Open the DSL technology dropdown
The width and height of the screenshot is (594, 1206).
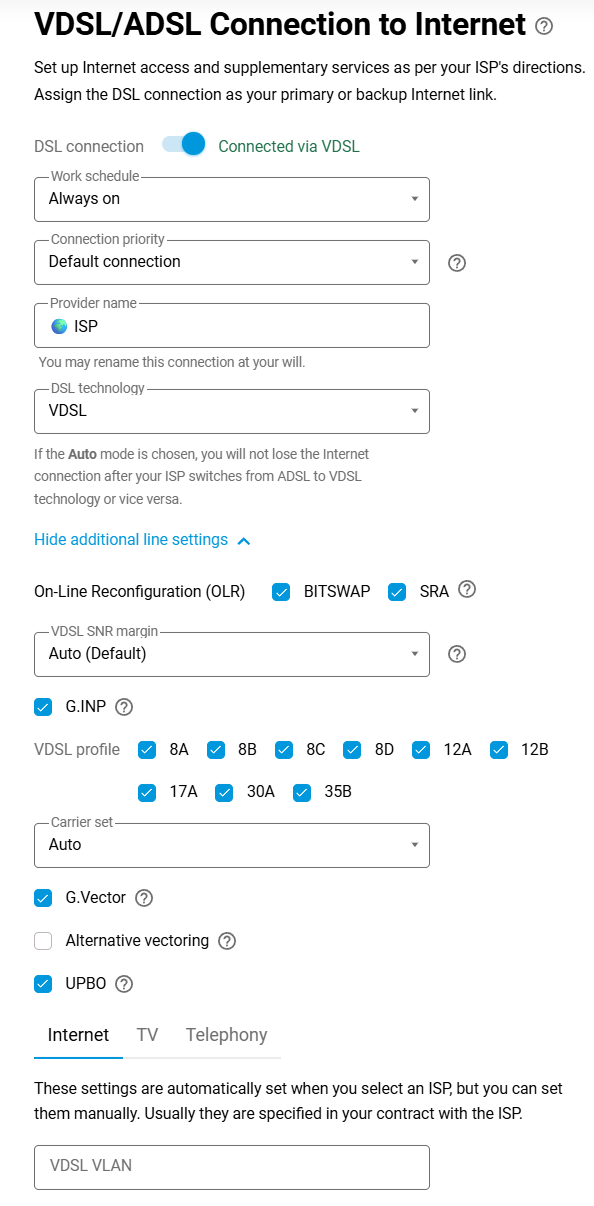232,411
